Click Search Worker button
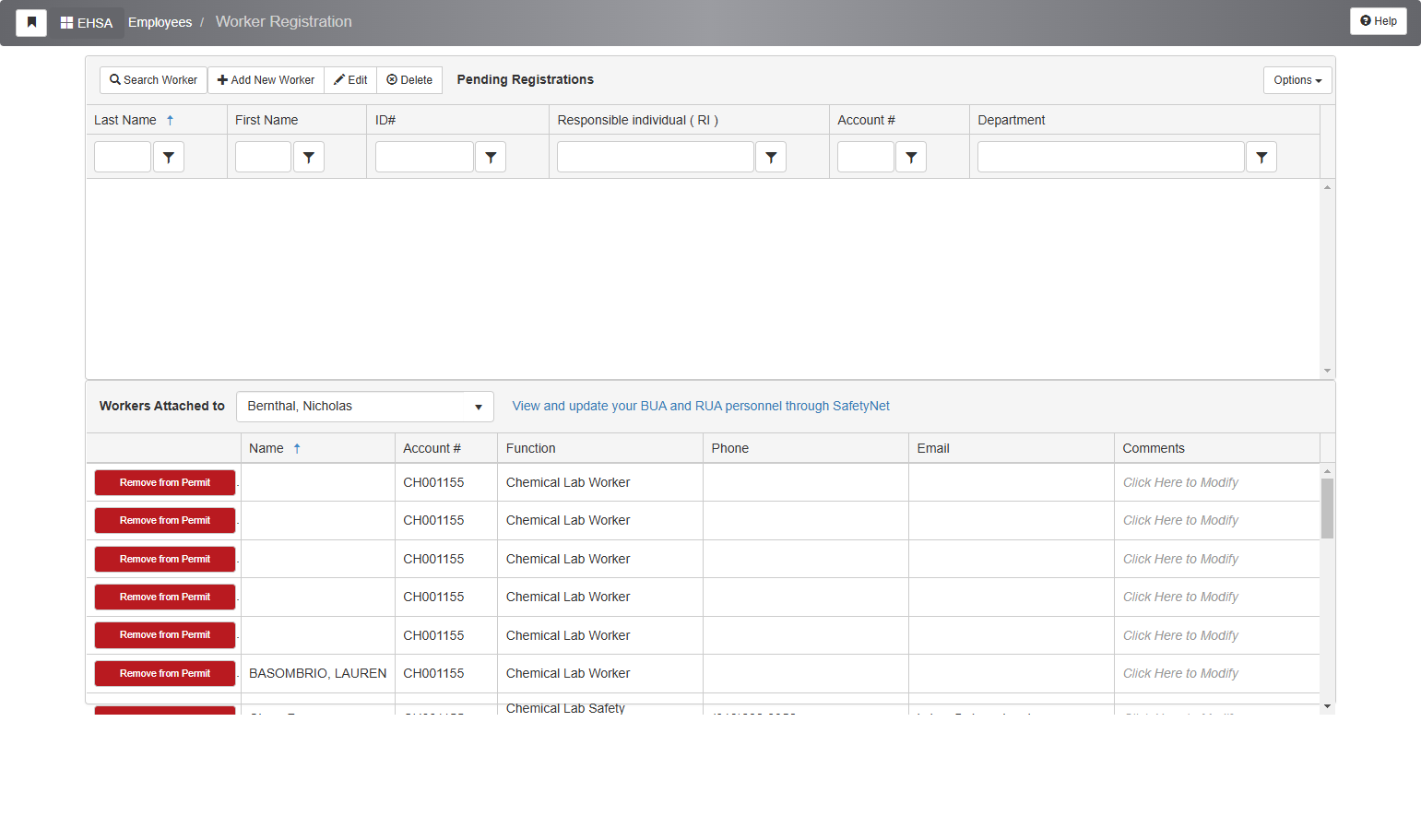The height and width of the screenshot is (840, 1421). click(x=153, y=80)
